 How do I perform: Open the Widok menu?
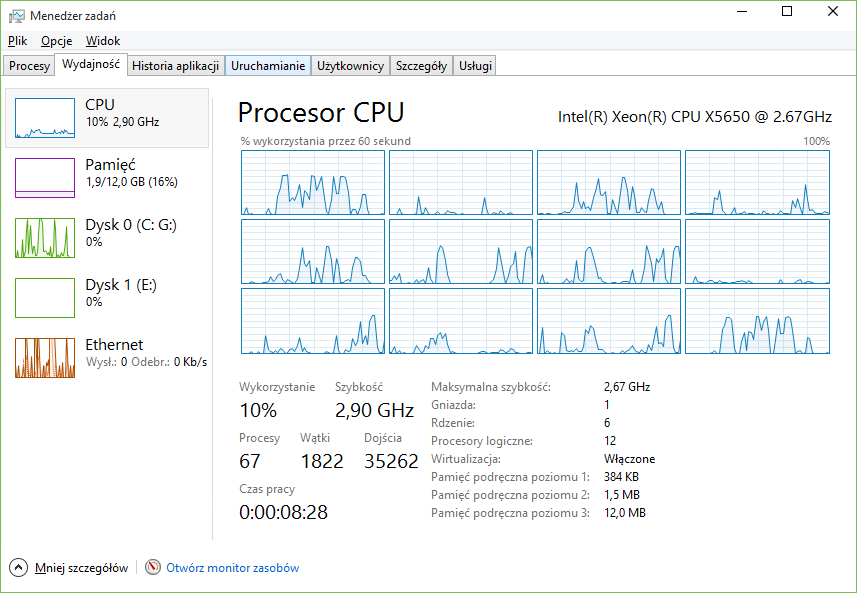(x=102, y=41)
